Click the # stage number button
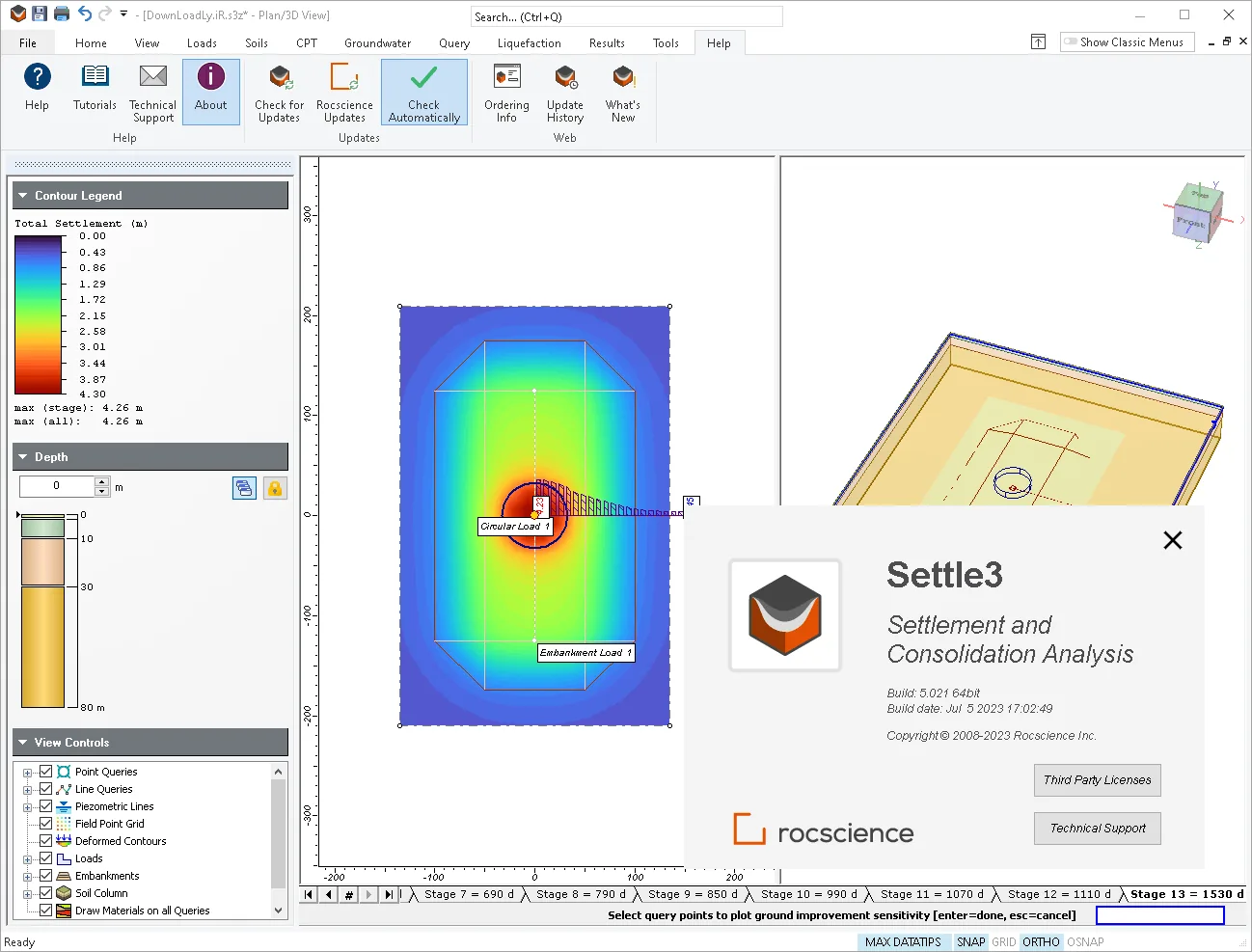 pos(349,894)
